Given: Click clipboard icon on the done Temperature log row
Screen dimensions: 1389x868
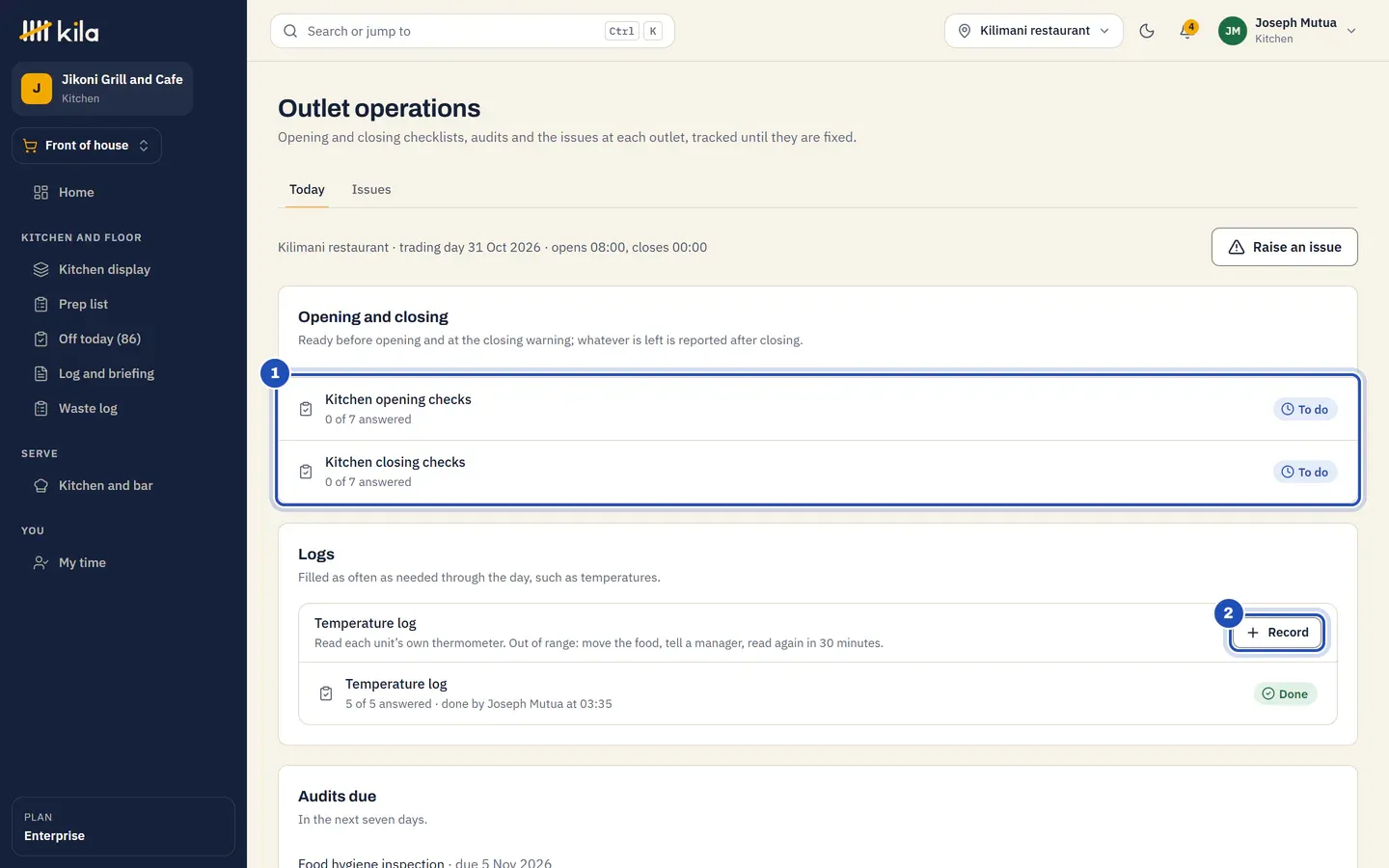Looking at the screenshot, I should click(326, 693).
